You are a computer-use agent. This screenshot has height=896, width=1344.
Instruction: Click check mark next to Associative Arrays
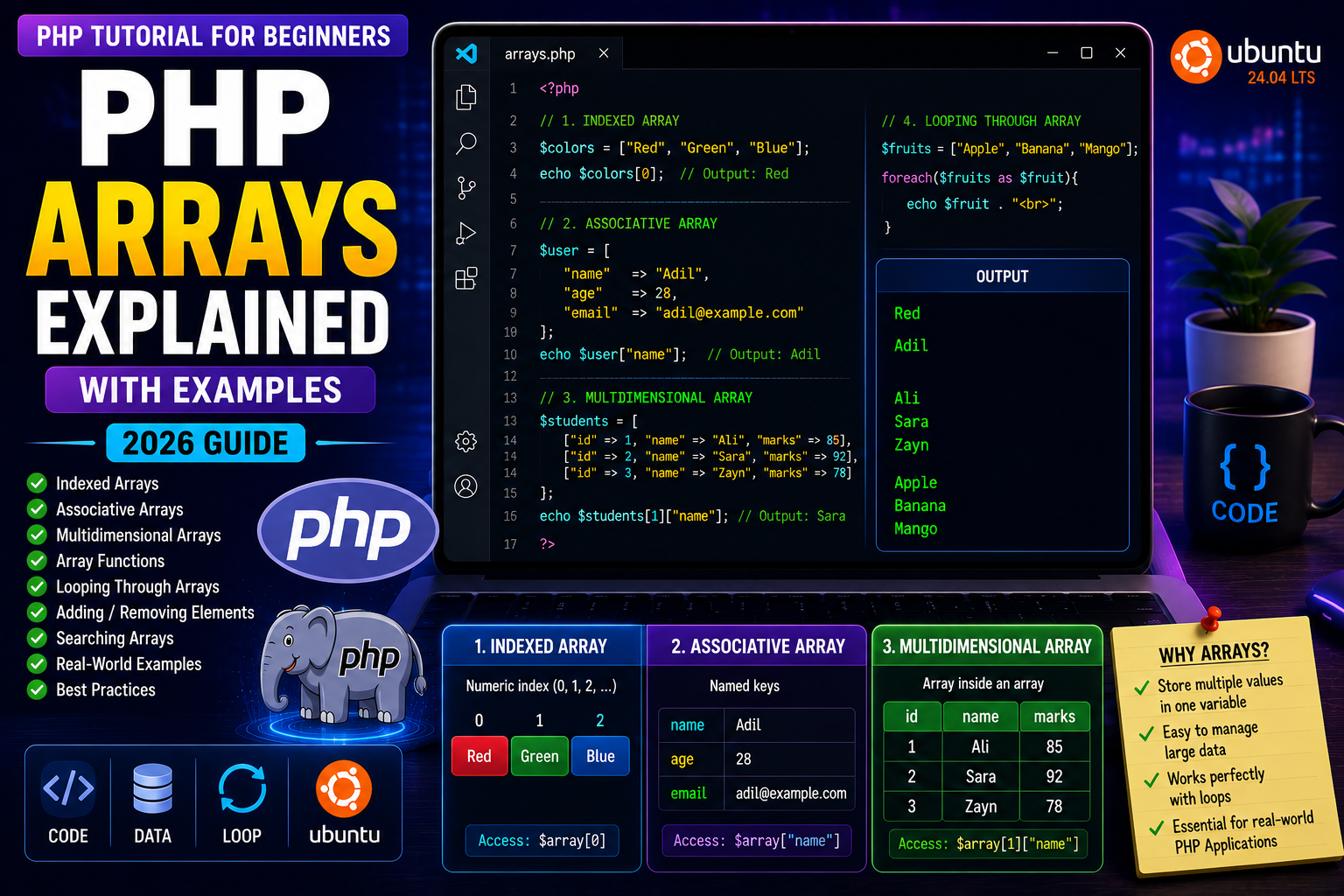point(37,508)
